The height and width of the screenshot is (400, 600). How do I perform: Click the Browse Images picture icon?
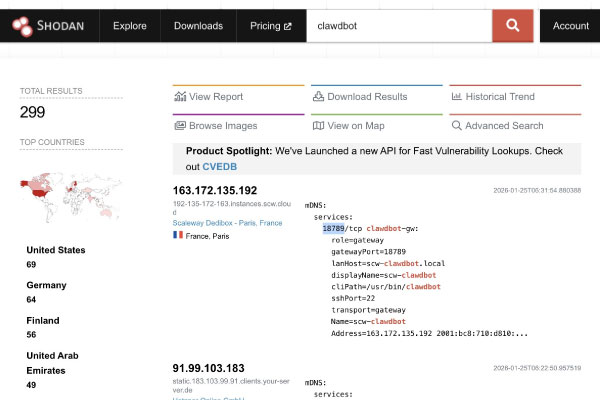coord(180,126)
